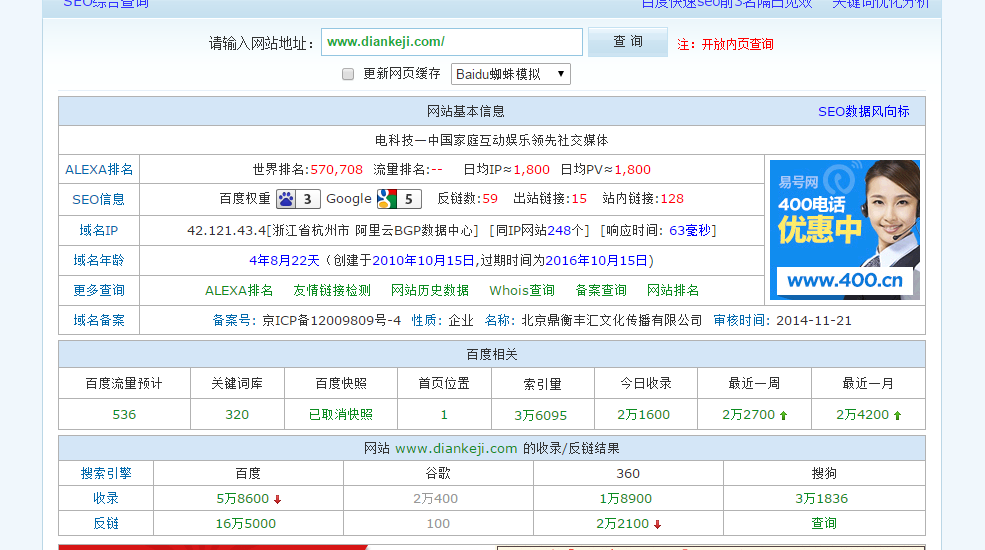Image resolution: width=985 pixels, height=550 pixels.
Task: Click creation date 2010年10月15日
Action: coord(423,261)
